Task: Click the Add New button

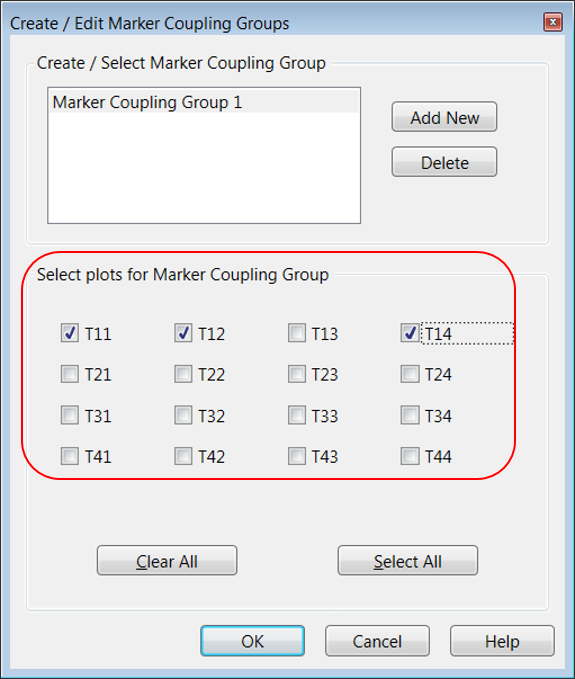Action: (444, 117)
